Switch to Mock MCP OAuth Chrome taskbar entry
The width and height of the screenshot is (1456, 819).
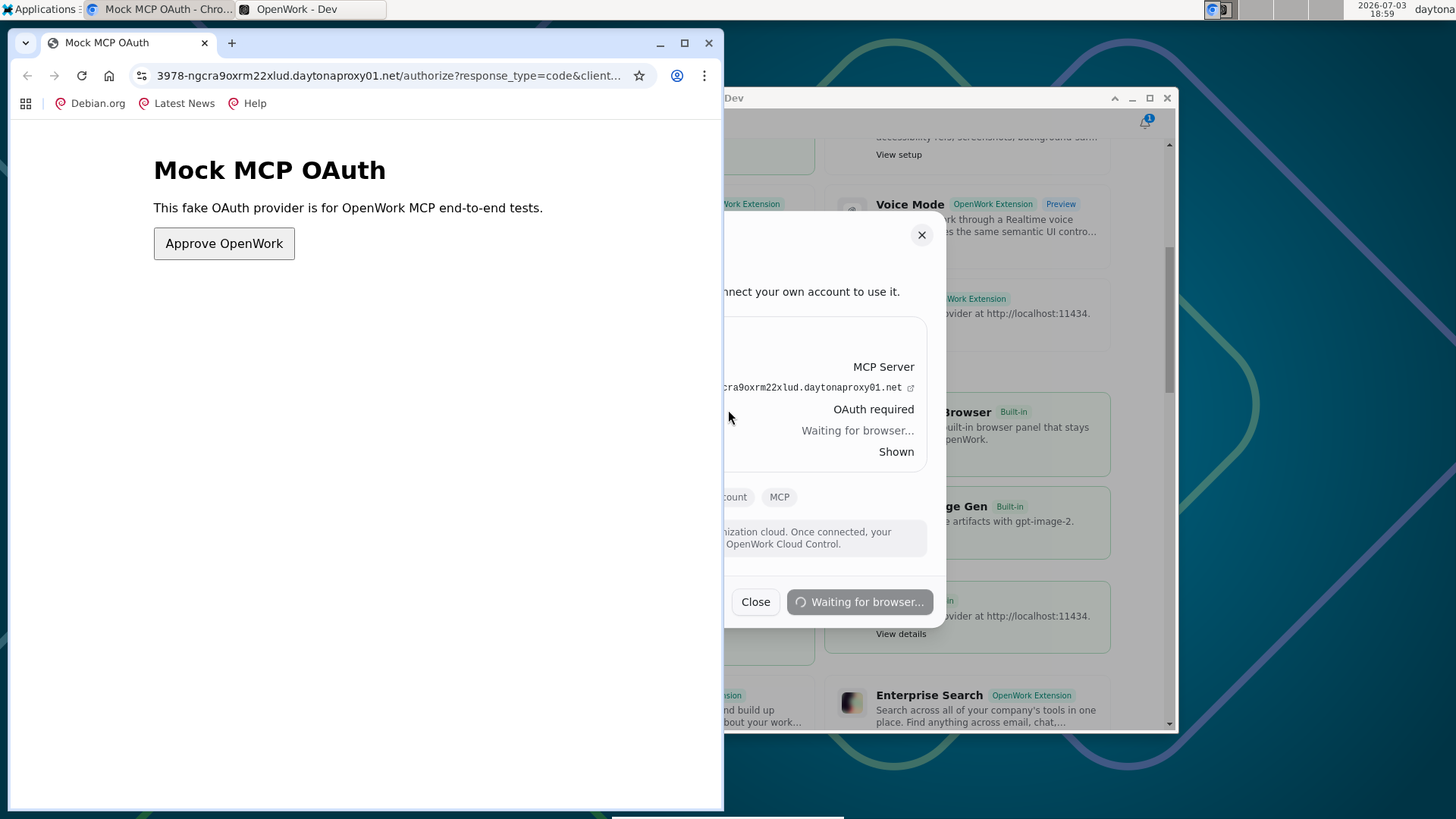160,10
